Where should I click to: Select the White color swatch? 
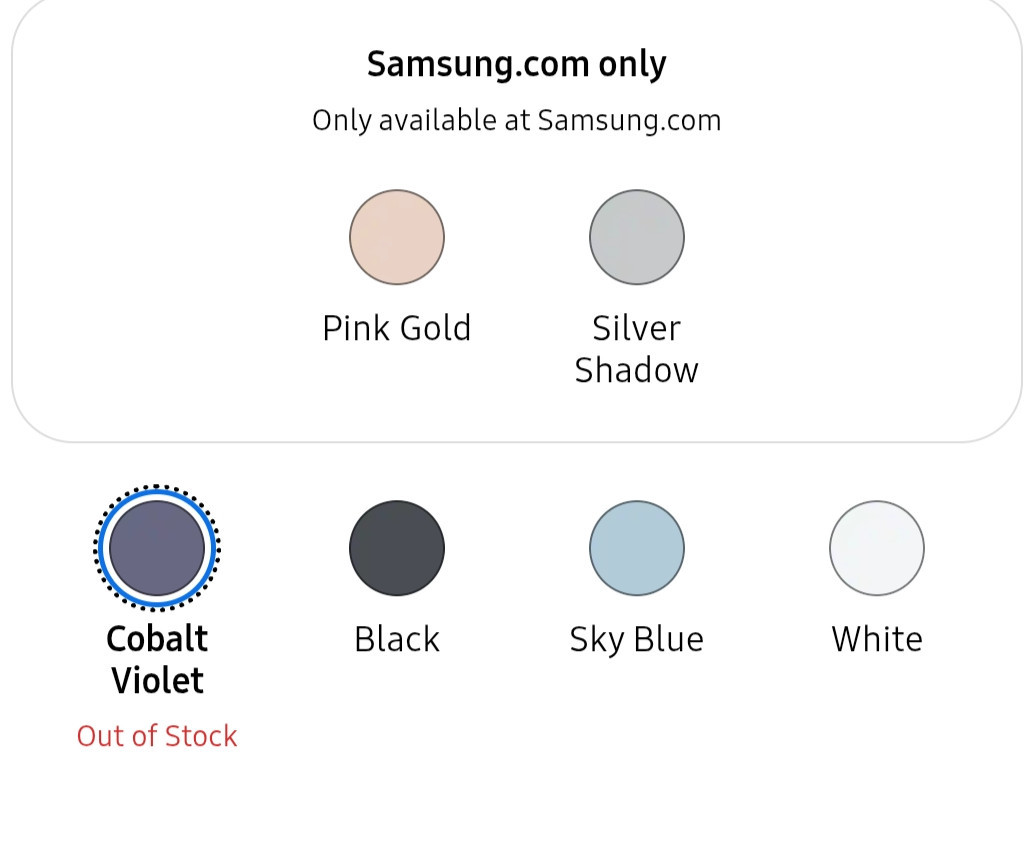[877, 548]
